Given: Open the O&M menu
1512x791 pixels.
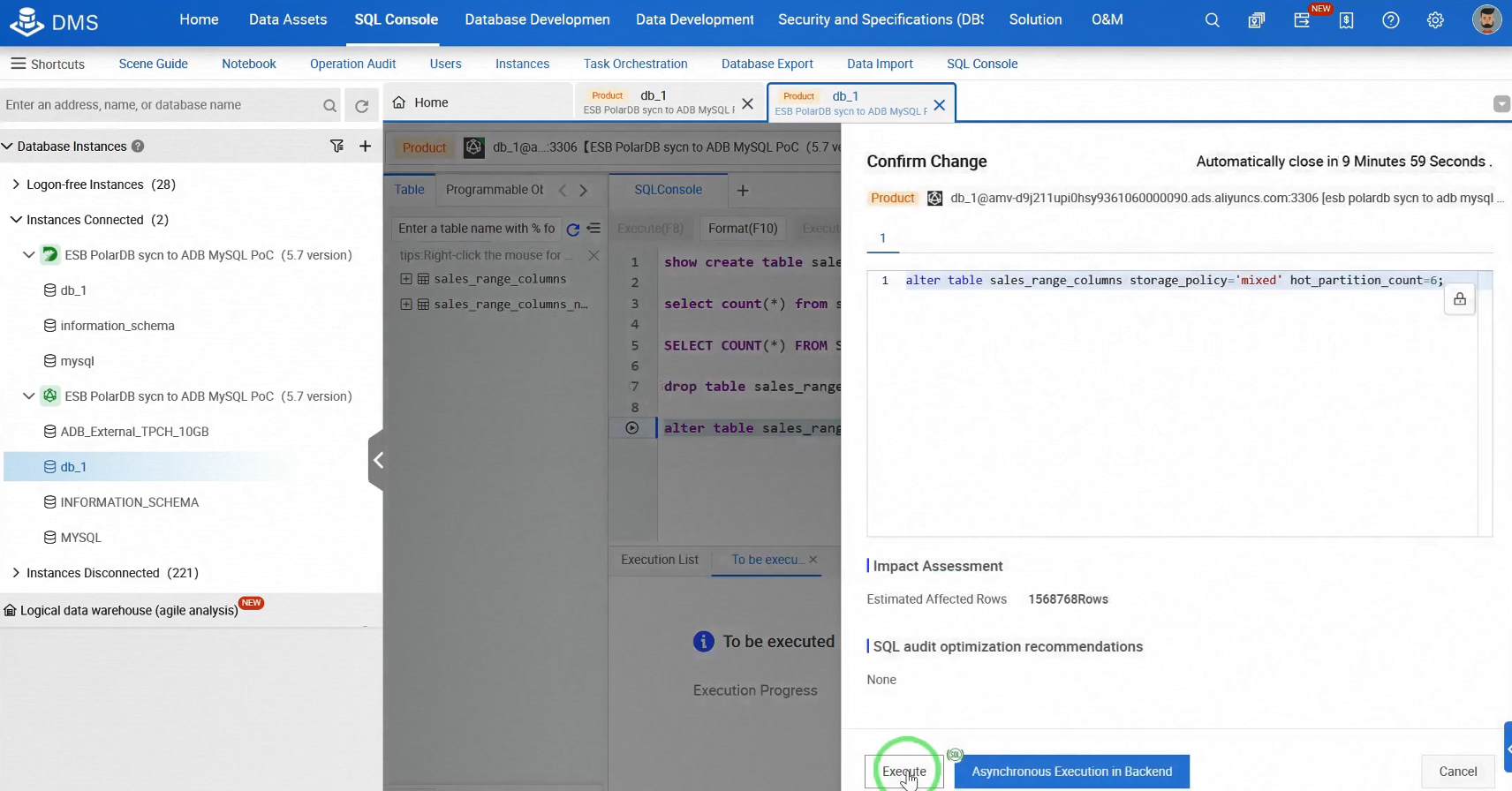Looking at the screenshot, I should (1108, 19).
